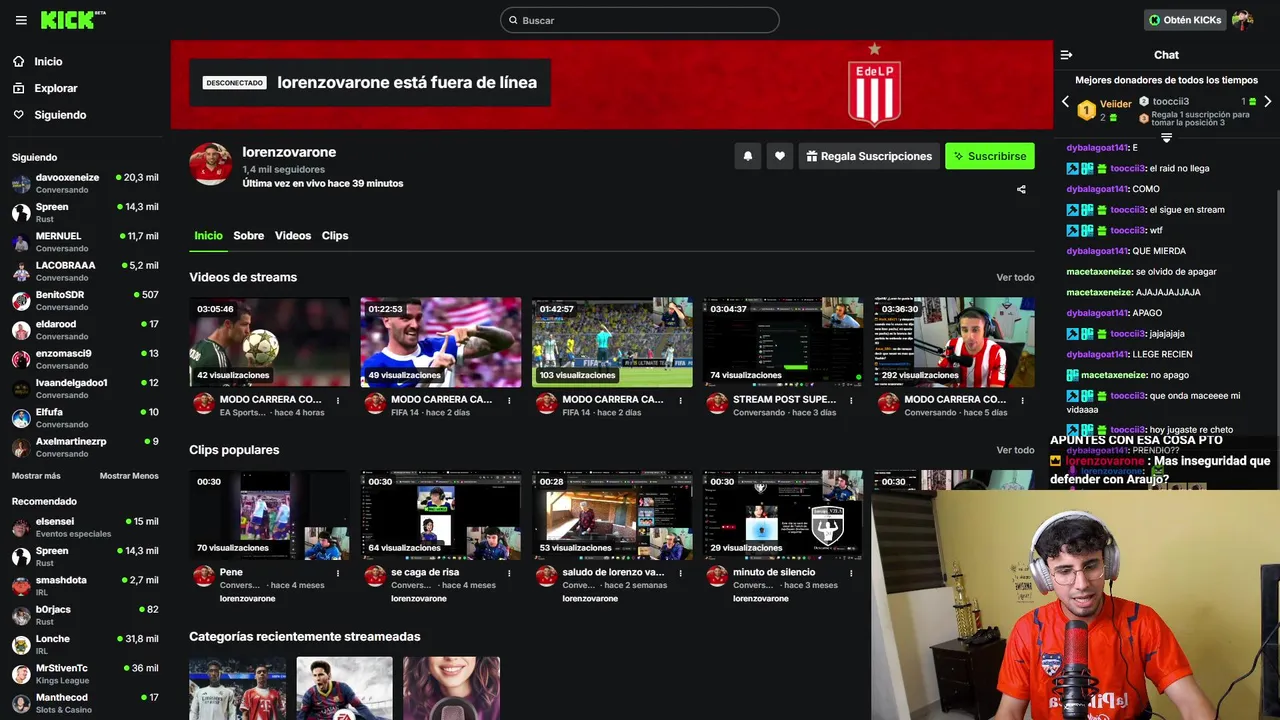This screenshot has width=1280, height=720.
Task: Go to next top donors arrow
Action: click(x=1268, y=102)
